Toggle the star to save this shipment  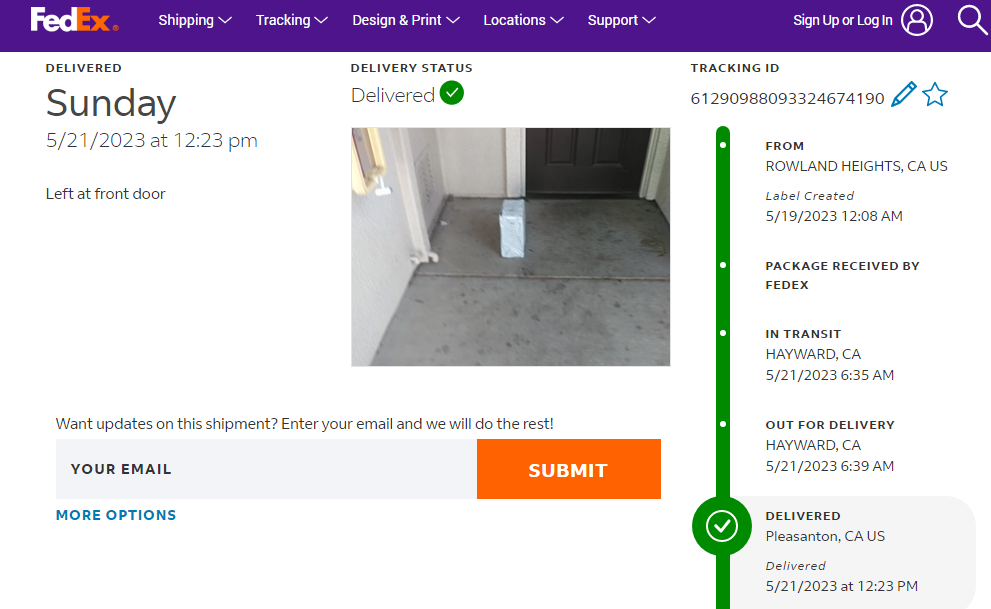click(x=935, y=96)
